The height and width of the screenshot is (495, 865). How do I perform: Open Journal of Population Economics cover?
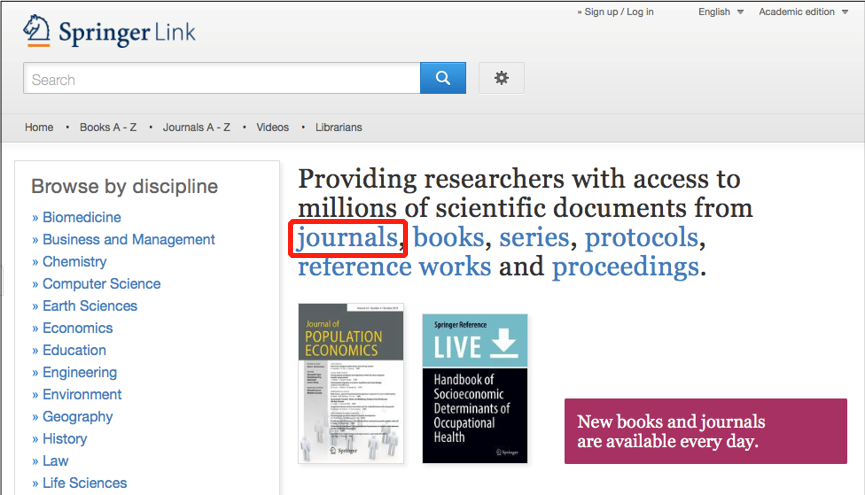(351, 384)
